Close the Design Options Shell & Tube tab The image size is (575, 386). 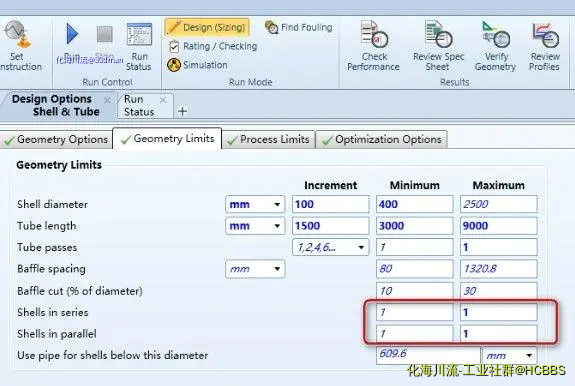coord(107,100)
